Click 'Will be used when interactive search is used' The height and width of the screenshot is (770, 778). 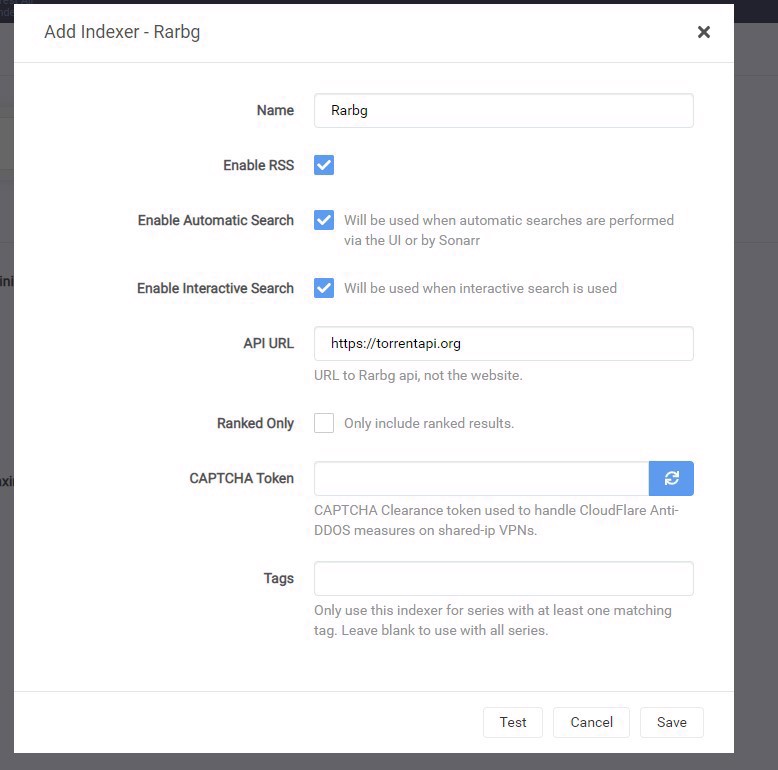pyautogui.click(x=480, y=288)
